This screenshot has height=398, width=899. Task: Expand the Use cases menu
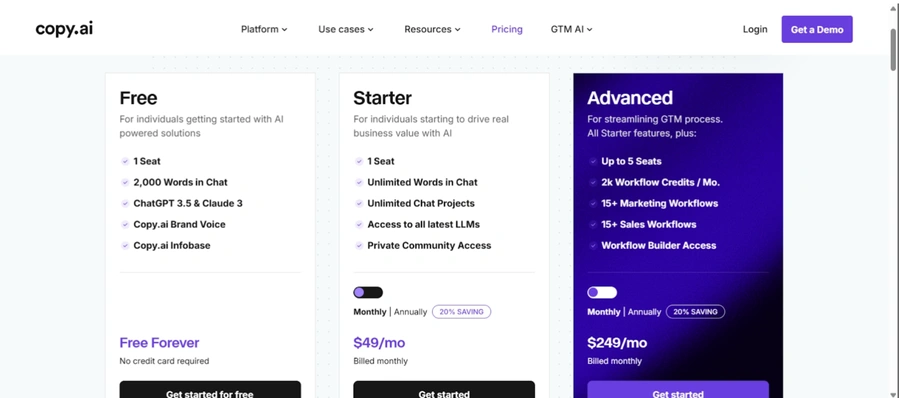346,29
